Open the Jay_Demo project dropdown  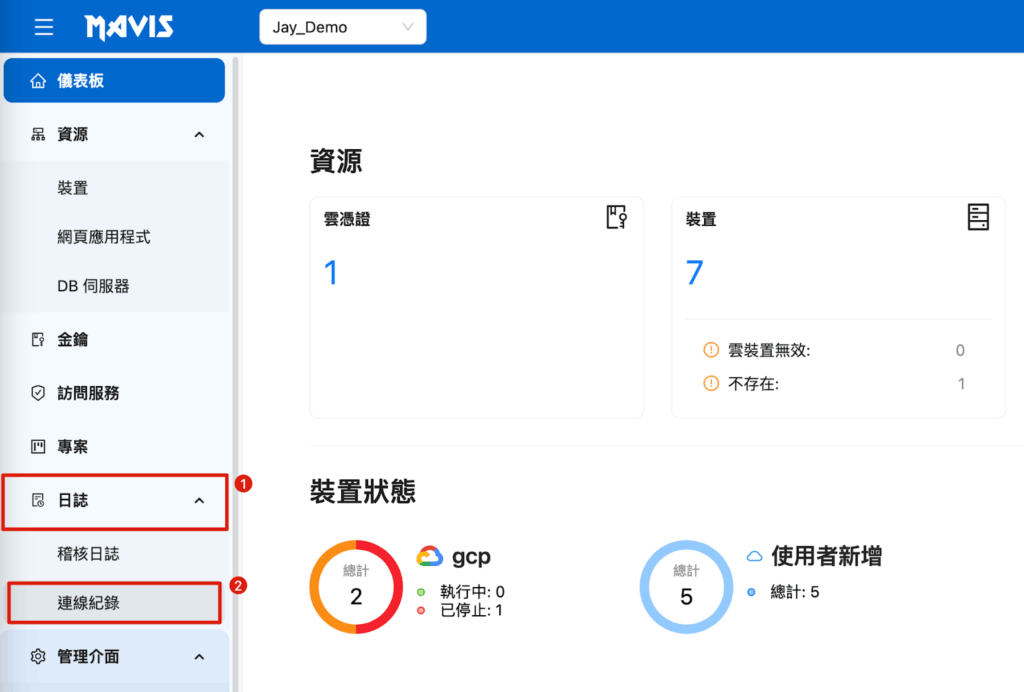(342, 27)
